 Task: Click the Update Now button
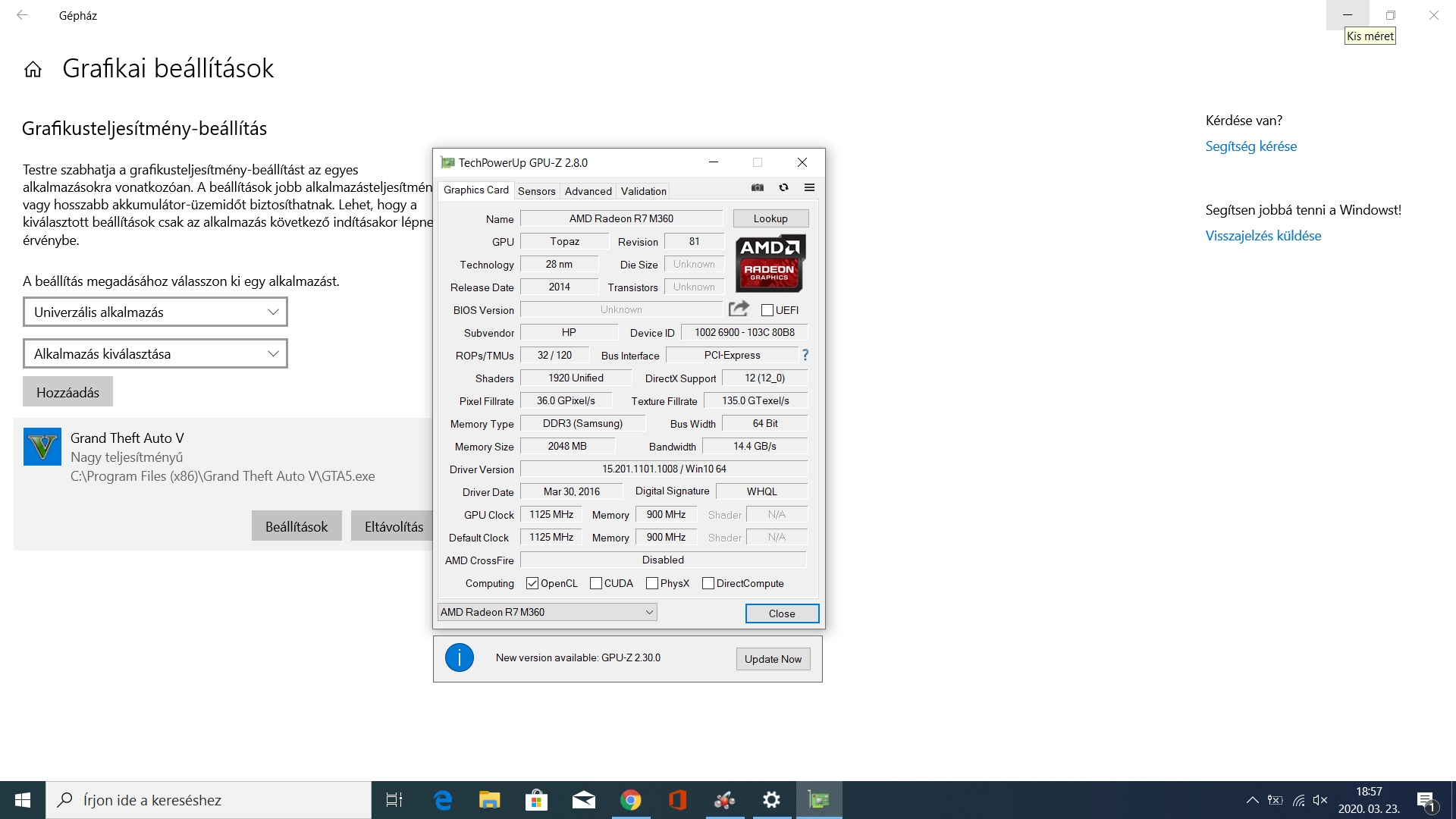coord(773,659)
